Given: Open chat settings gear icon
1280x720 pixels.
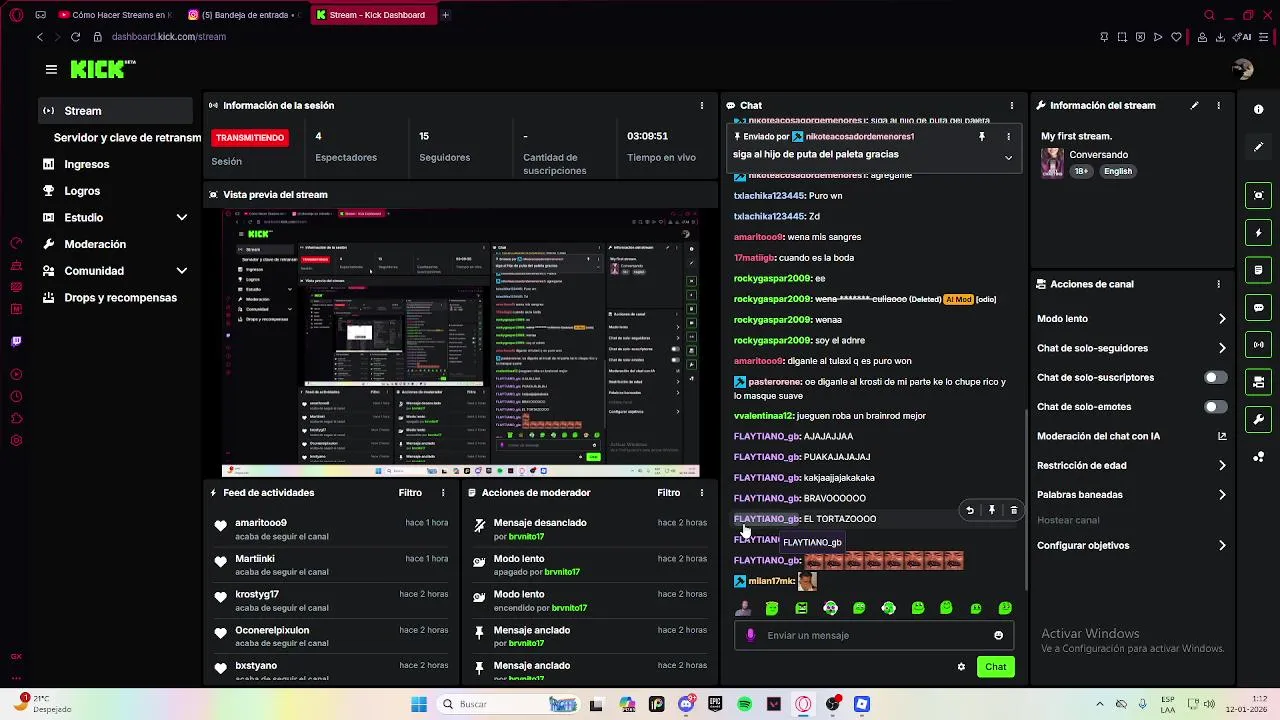Looking at the screenshot, I should coord(961,667).
